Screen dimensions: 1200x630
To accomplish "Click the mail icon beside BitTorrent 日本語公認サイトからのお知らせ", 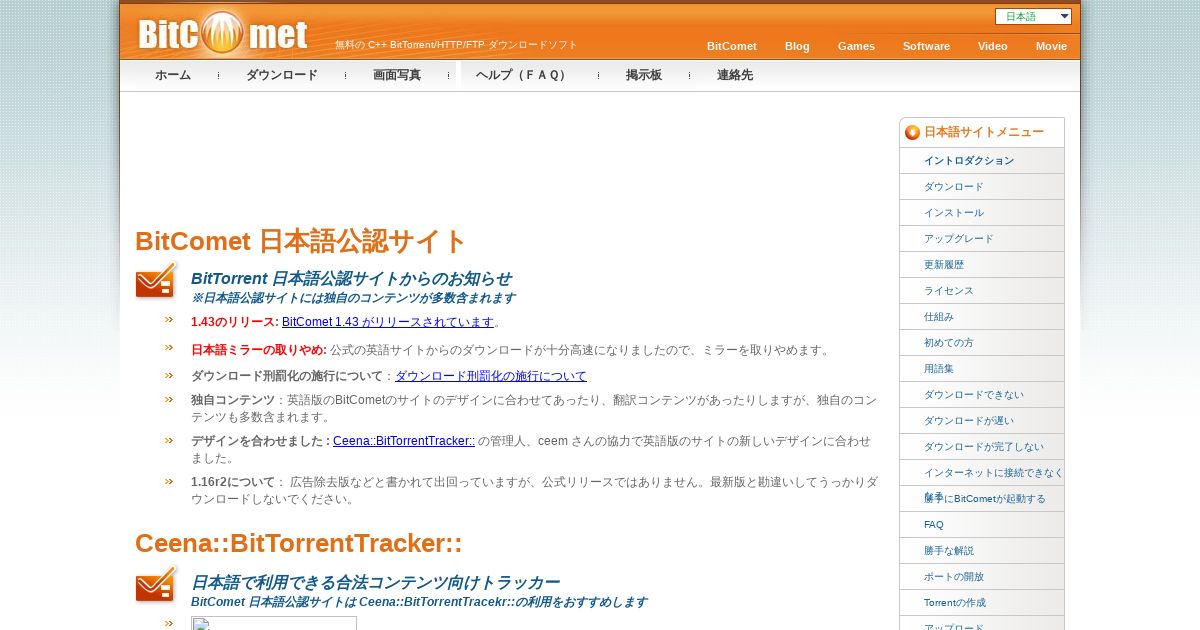I will click(x=156, y=280).
